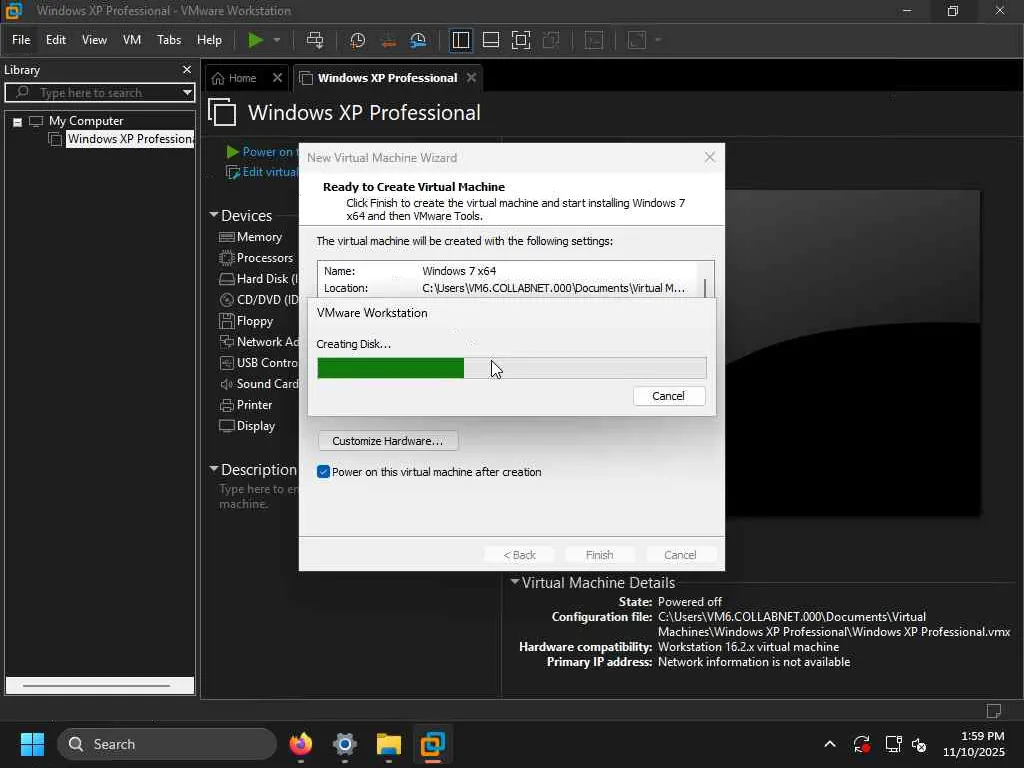
Task: Close the Home tab
Action: click(x=277, y=78)
